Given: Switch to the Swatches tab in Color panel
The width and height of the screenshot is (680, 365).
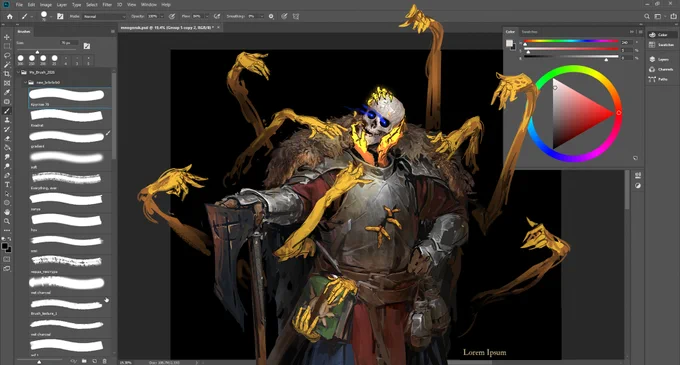Looking at the screenshot, I should [529, 32].
